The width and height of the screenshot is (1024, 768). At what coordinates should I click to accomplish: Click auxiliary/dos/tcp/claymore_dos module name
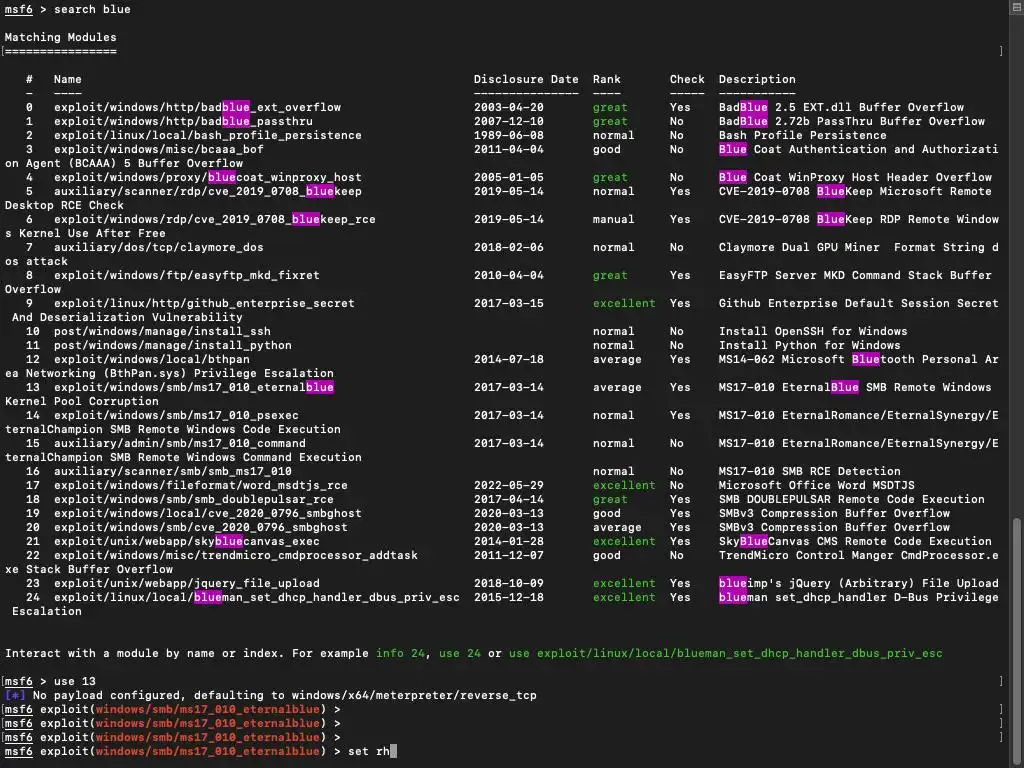[x=159, y=248]
